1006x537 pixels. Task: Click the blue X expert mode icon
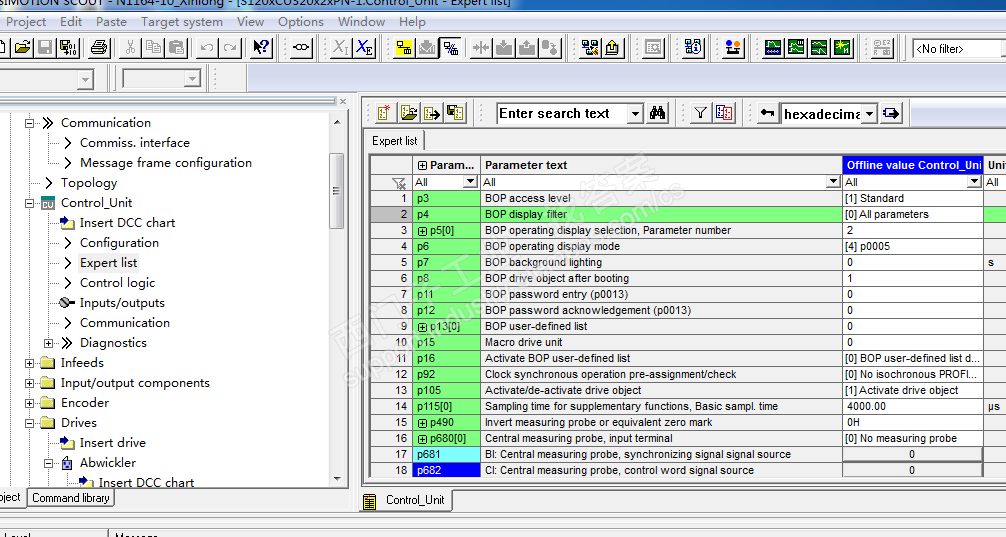(x=364, y=47)
